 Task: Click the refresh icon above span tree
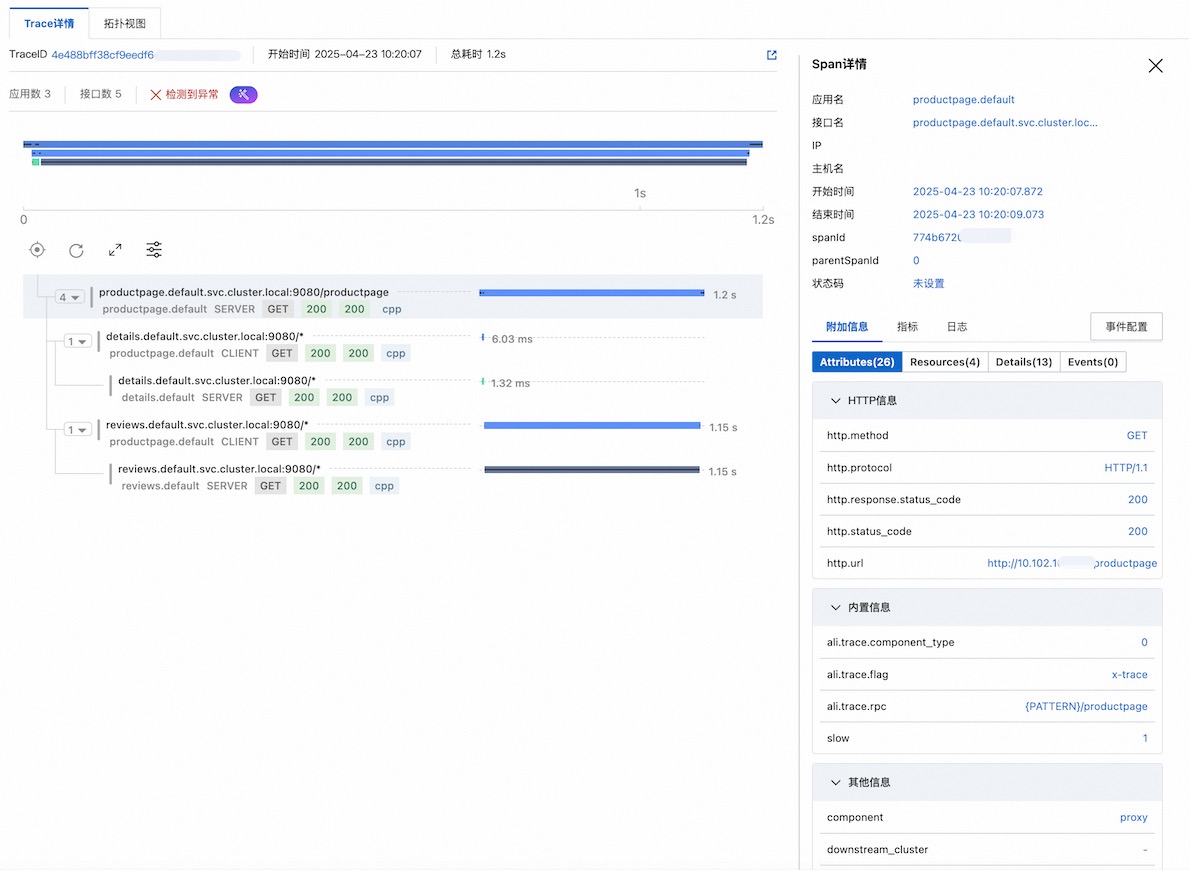point(76,251)
